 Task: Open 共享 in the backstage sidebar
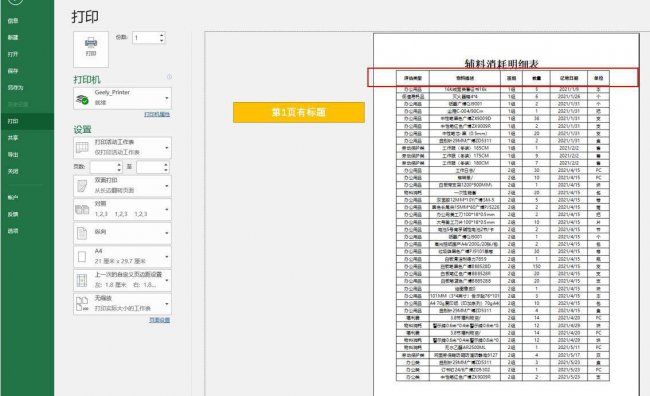pos(13,138)
